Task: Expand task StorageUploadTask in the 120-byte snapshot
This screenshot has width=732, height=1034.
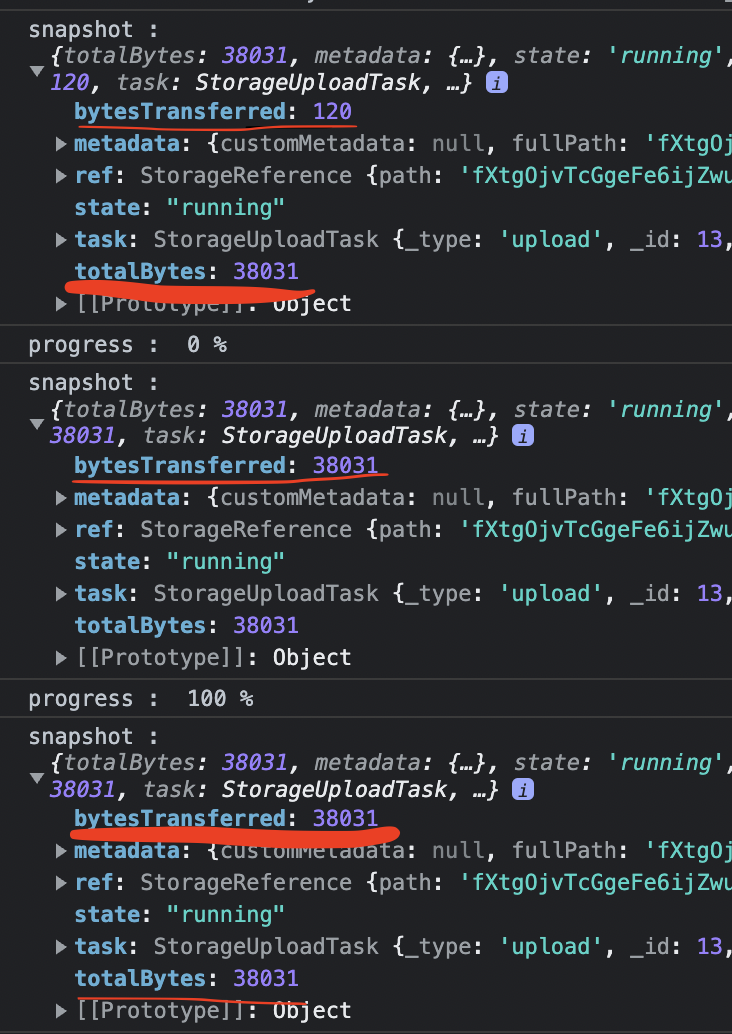Action: tap(61, 239)
